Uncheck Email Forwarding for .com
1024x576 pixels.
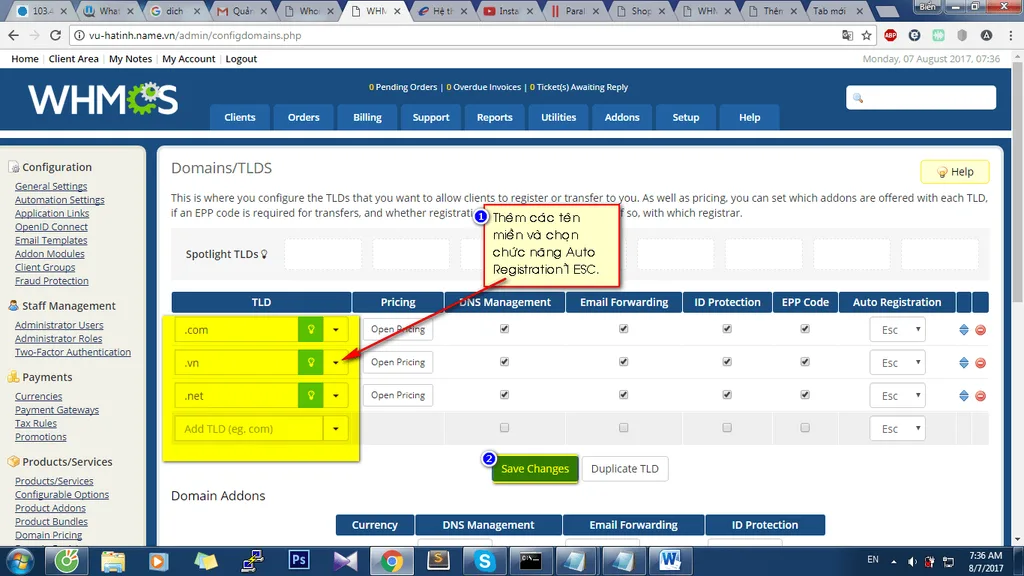[624, 329]
